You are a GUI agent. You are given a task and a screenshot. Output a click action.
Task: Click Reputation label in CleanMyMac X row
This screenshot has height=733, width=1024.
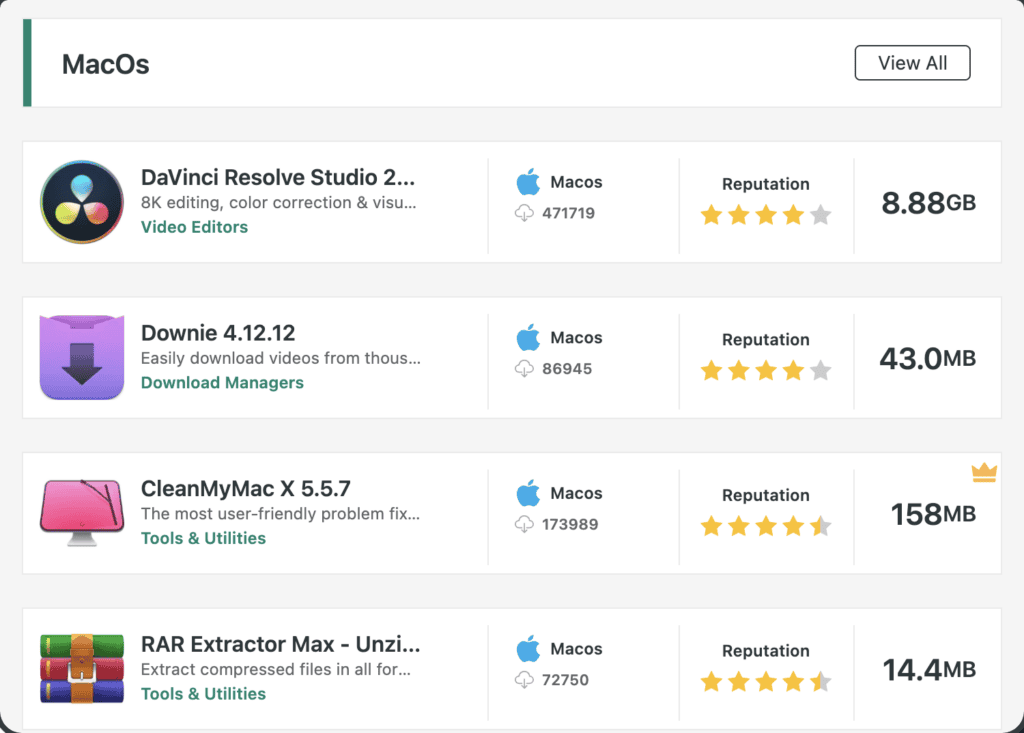pyautogui.click(x=765, y=495)
